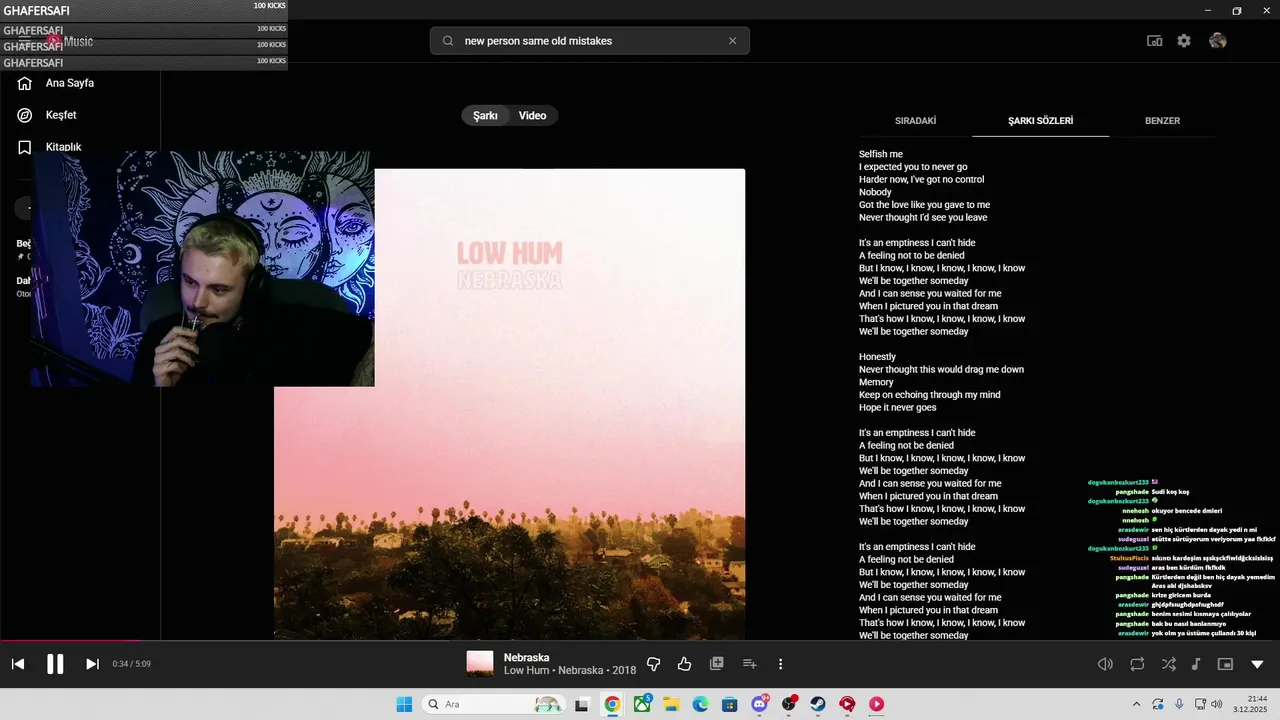Click the lyric 'Hope it never goes'
The width and height of the screenshot is (1280, 720).
click(x=897, y=408)
